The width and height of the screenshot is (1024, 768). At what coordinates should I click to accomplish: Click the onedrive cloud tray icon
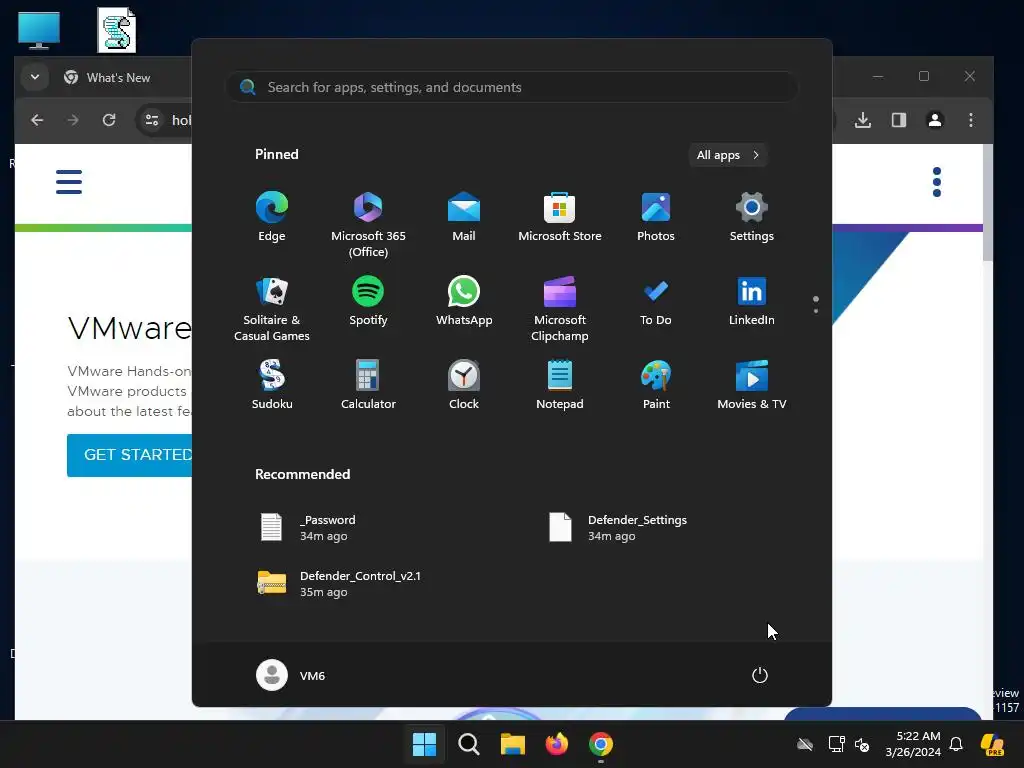805,744
